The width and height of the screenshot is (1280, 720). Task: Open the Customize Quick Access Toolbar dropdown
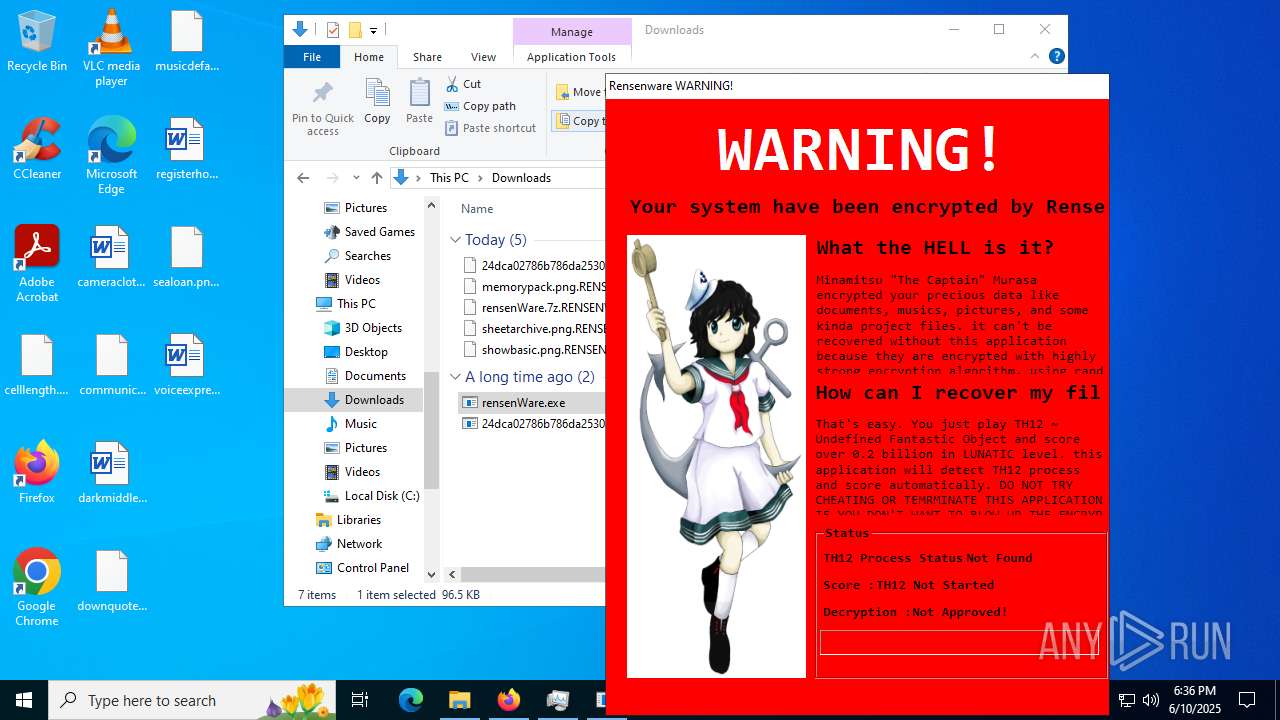374,31
